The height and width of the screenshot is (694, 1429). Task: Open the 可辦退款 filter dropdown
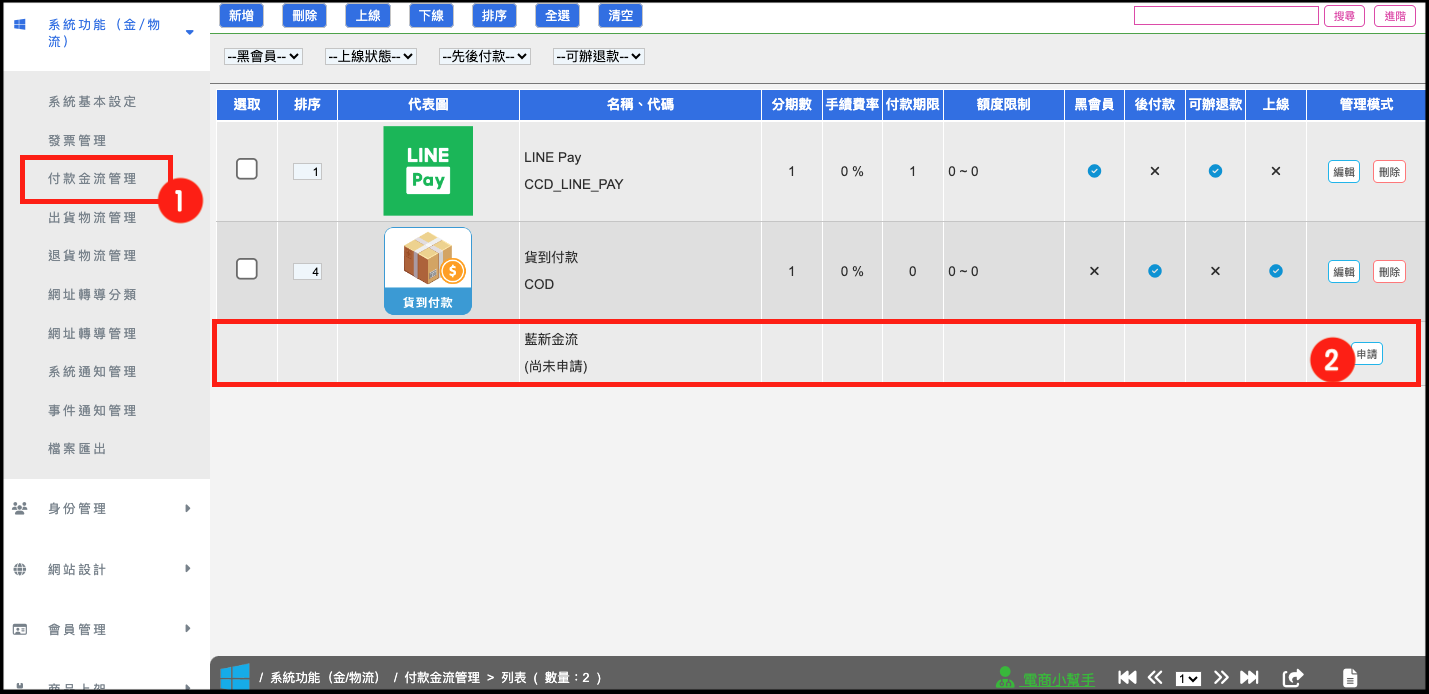click(x=599, y=57)
